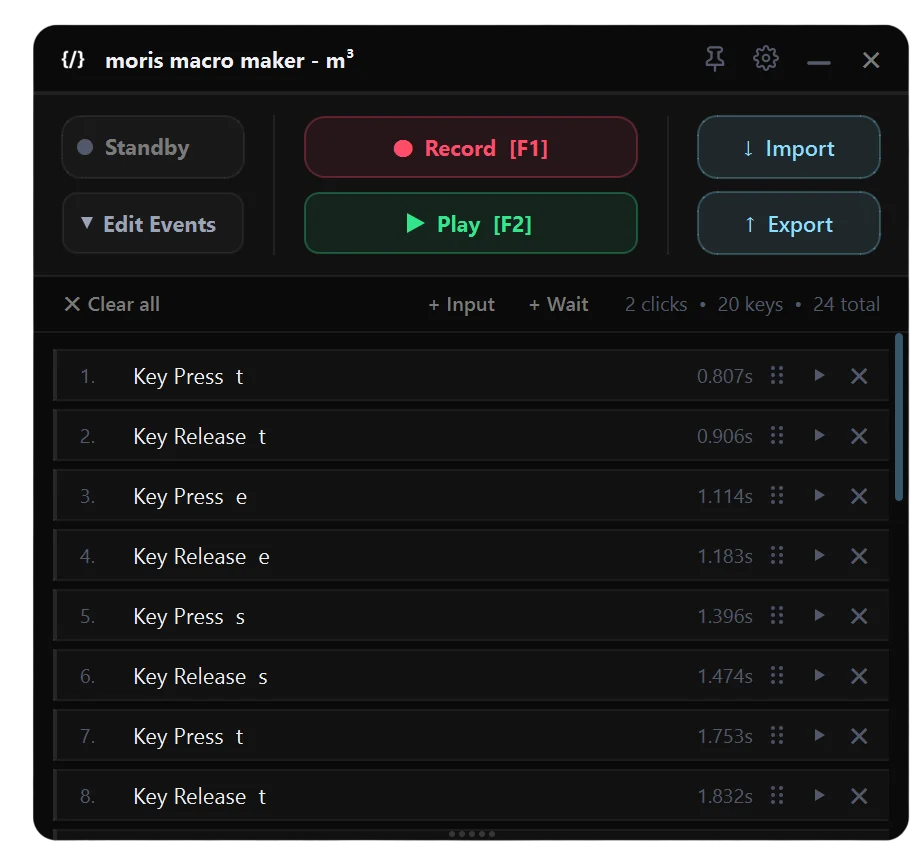Delete event 6 Key Release s
The width and height of the screenshot is (921, 865).
(x=859, y=676)
